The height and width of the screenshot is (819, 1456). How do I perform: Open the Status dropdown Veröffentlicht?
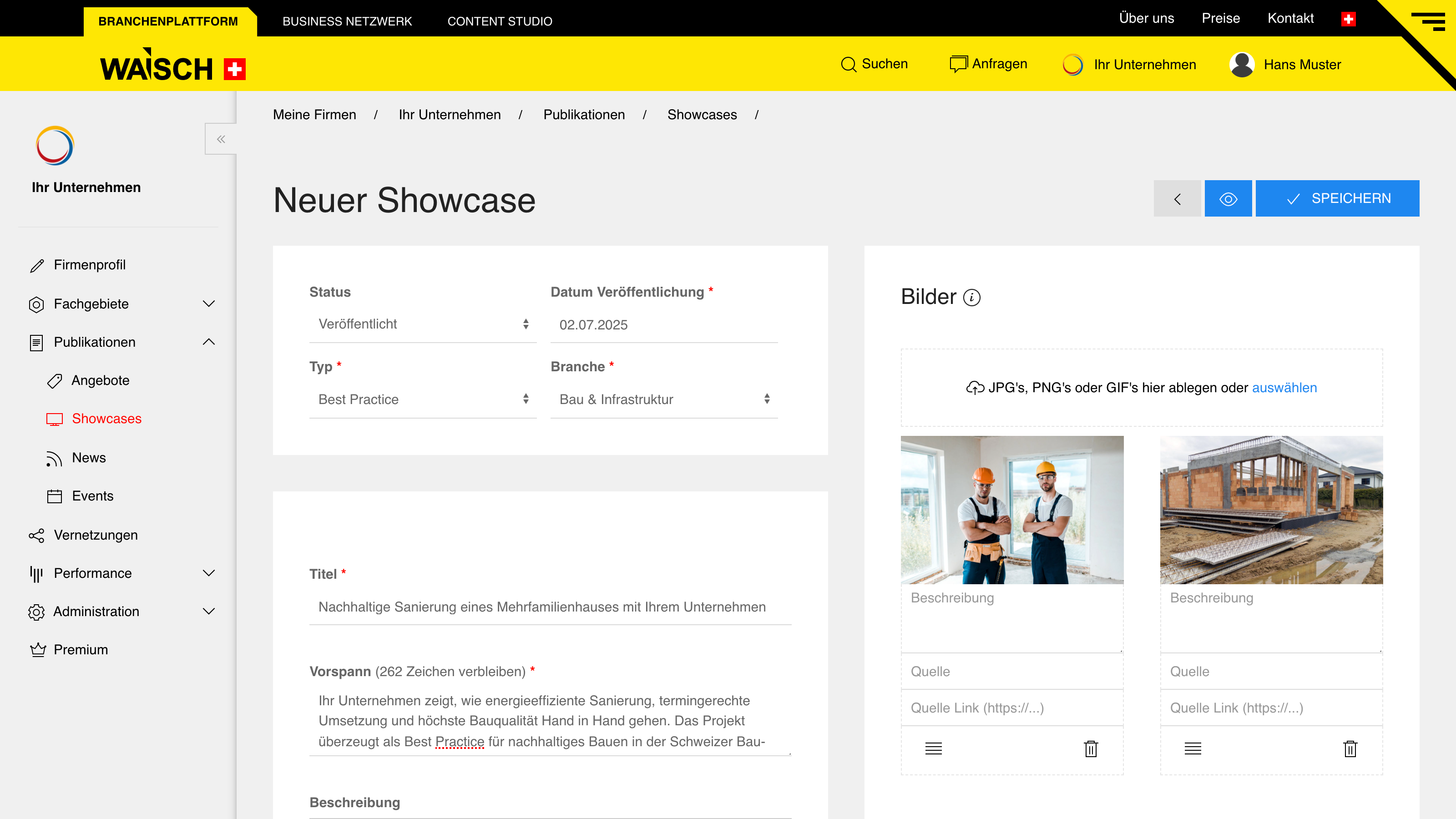click(423, 324)
